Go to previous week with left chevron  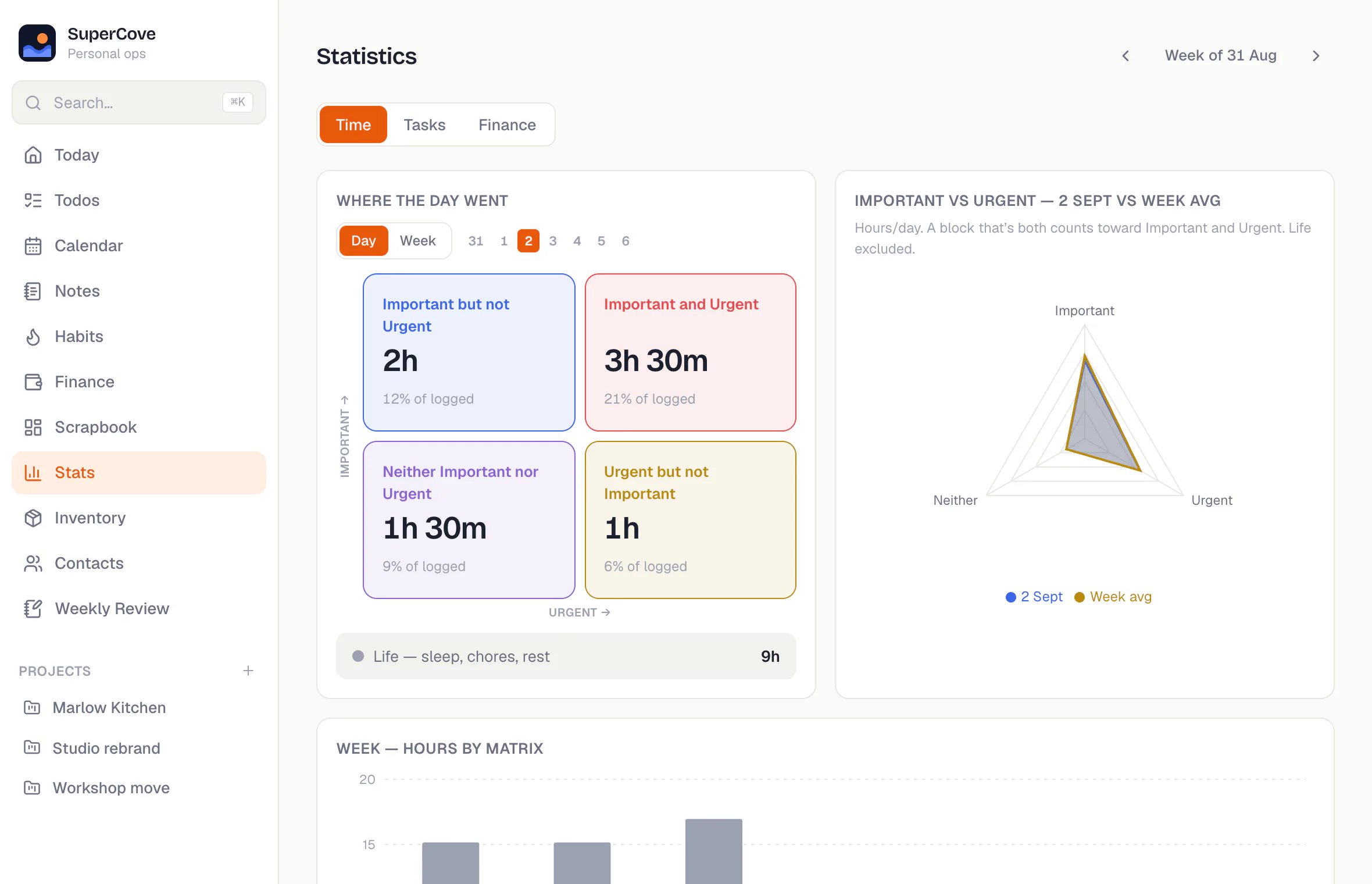click(x=1126, y=56)
